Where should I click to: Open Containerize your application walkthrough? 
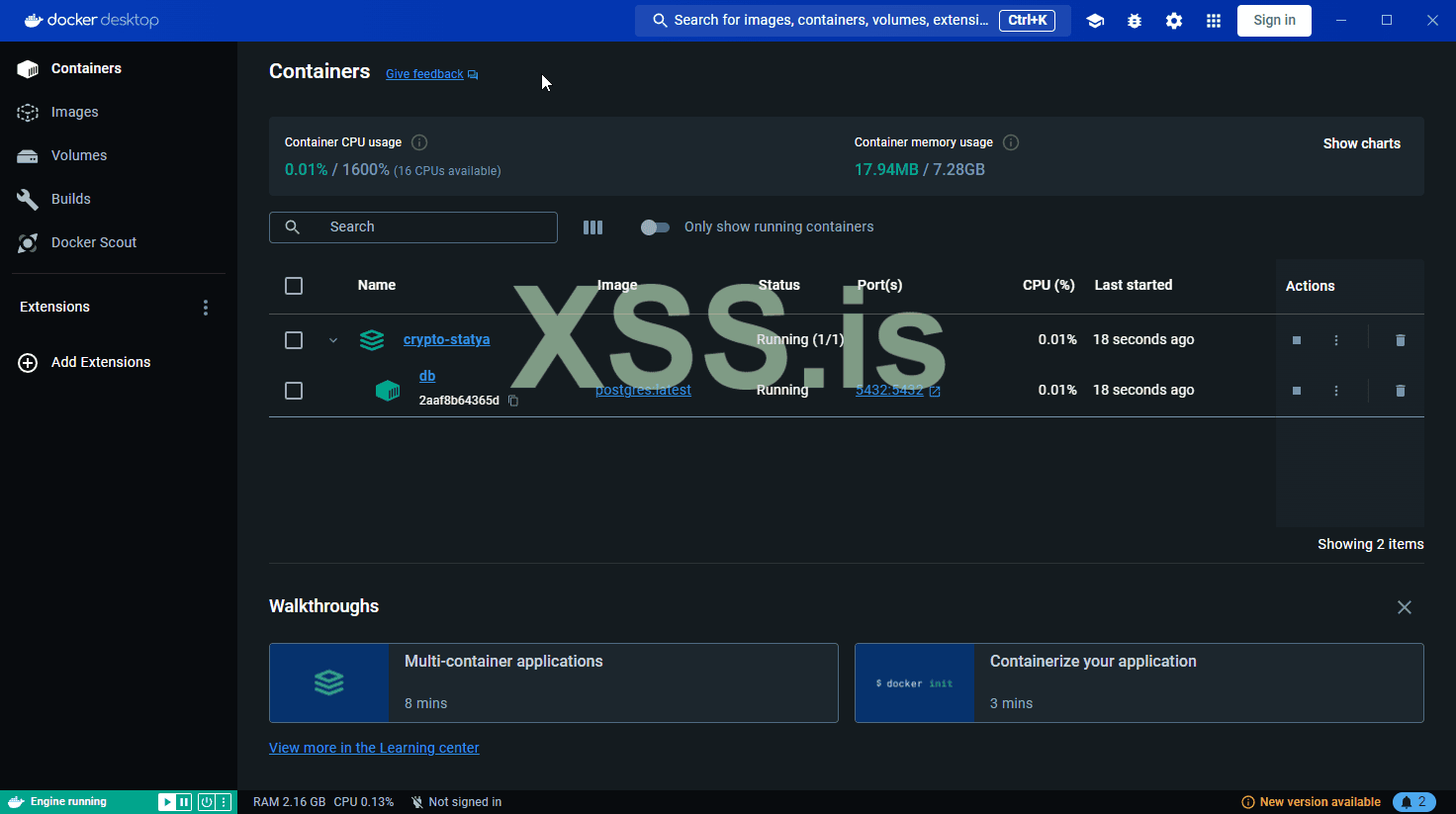pyautogui.click(x=1139, y=683)
